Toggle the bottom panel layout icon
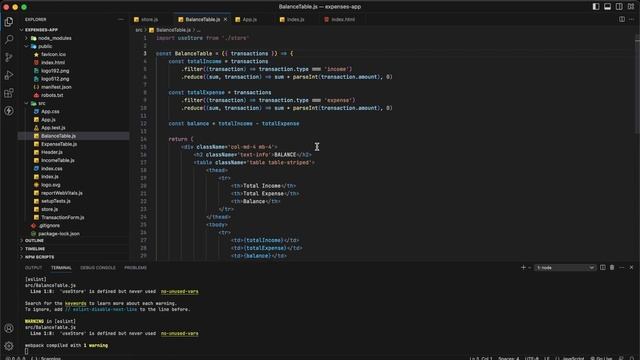Screen dimensions: 640x360 pos(607,7)
